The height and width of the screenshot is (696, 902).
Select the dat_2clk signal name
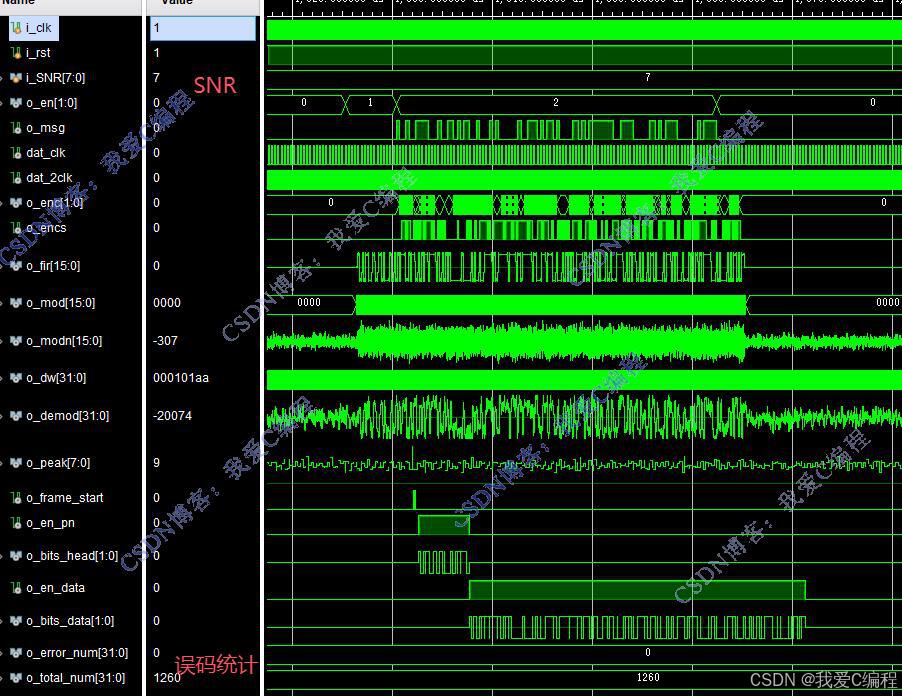49,178
